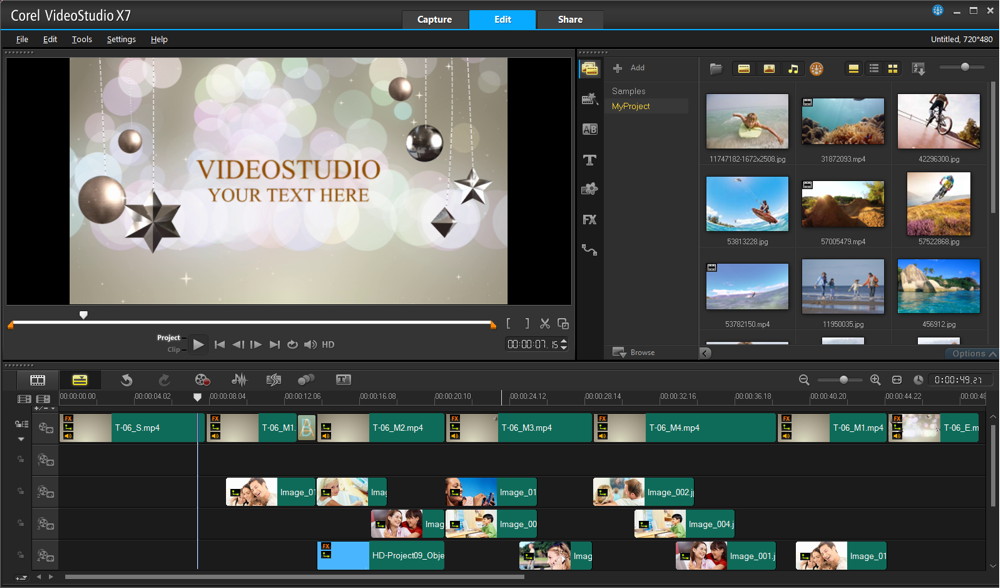Open the Sound Mixer
The image size is (1000, 588).
[239, 380]
